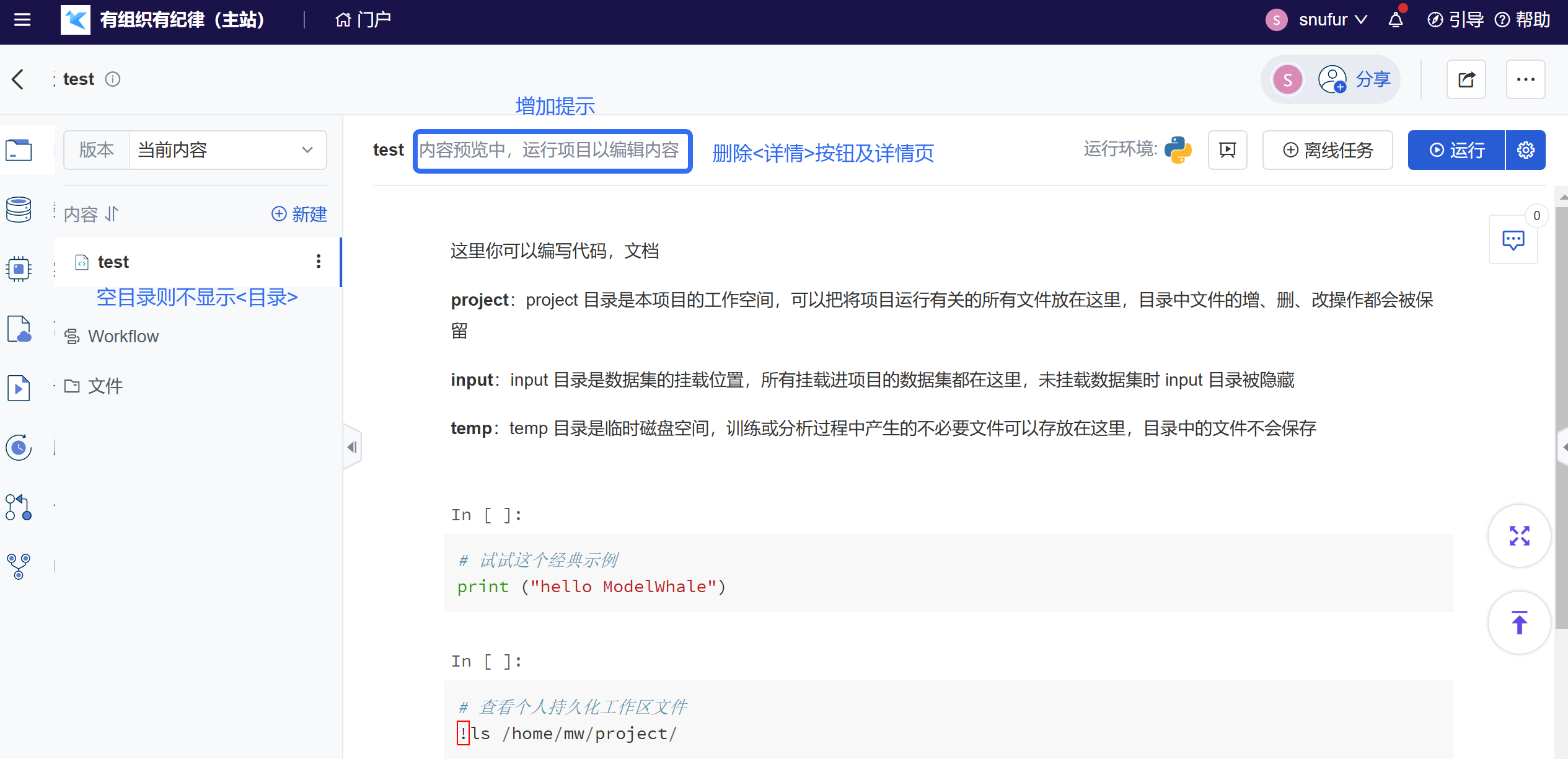Click the export/share-out icon button
This screenshot has height=759, width=1568.
pos(1466,79)
